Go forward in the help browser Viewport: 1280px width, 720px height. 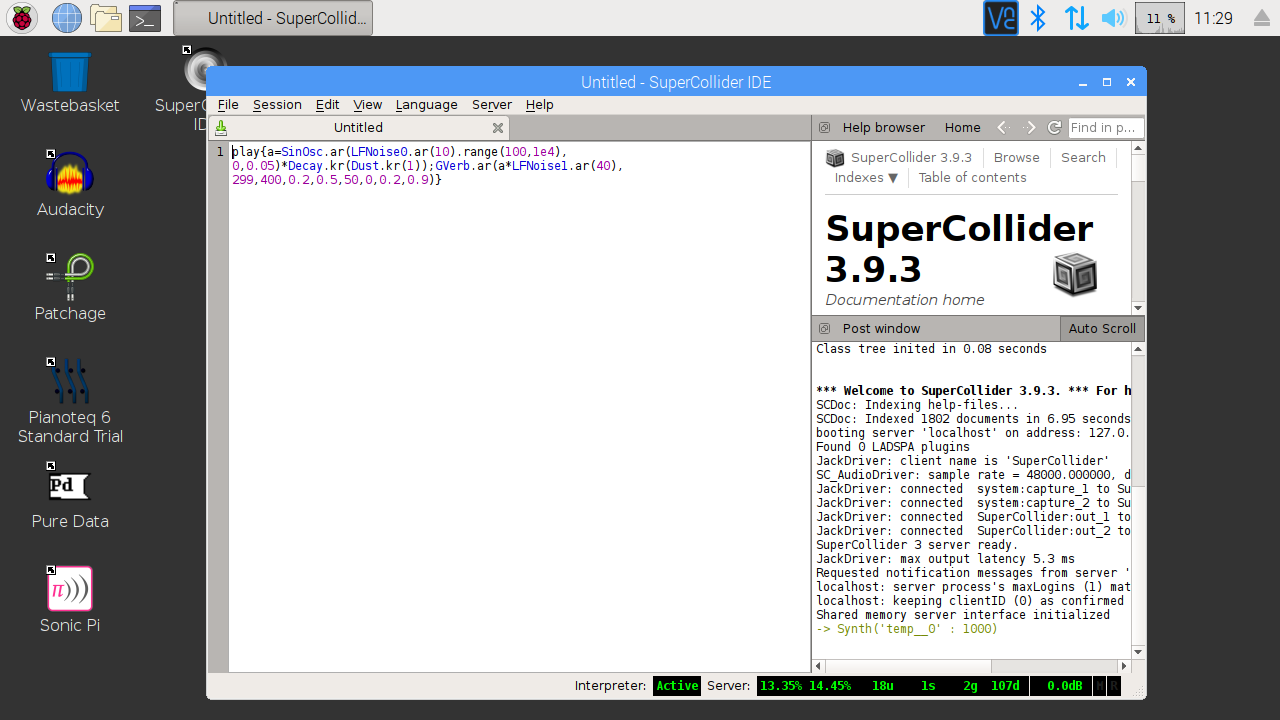pyautogui.click(x=1030, y=128)
